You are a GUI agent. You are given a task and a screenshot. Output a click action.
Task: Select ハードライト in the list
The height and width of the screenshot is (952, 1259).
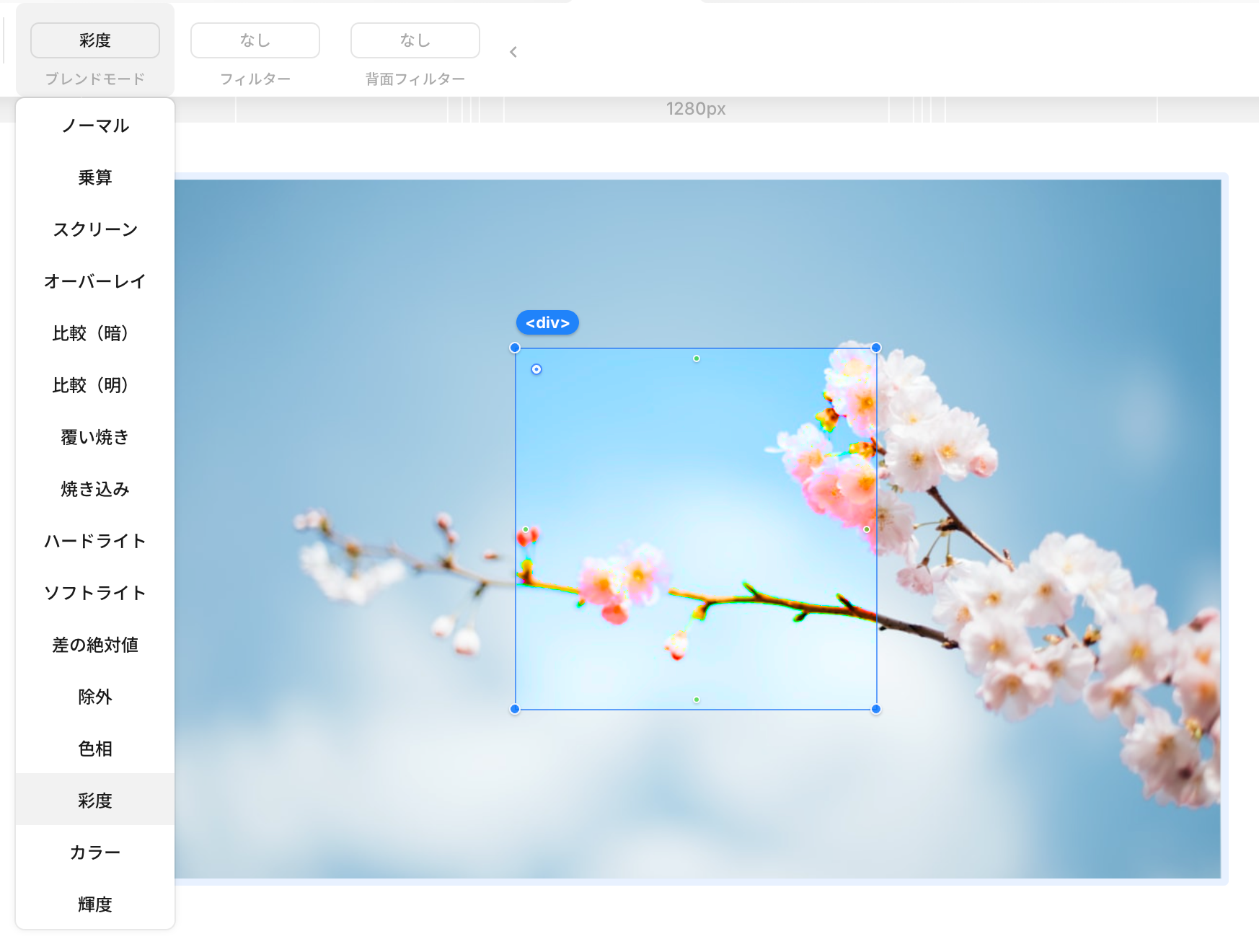pyautogui.click(x=95, y=541)
